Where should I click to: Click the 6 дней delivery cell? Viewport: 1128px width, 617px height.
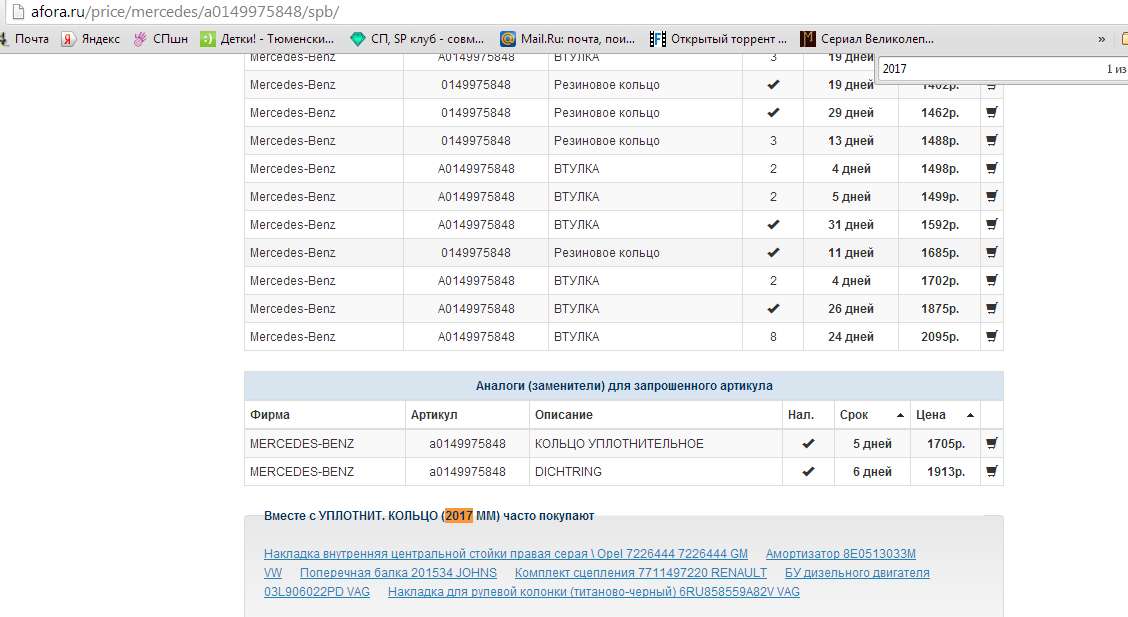(x=872, y=472)
